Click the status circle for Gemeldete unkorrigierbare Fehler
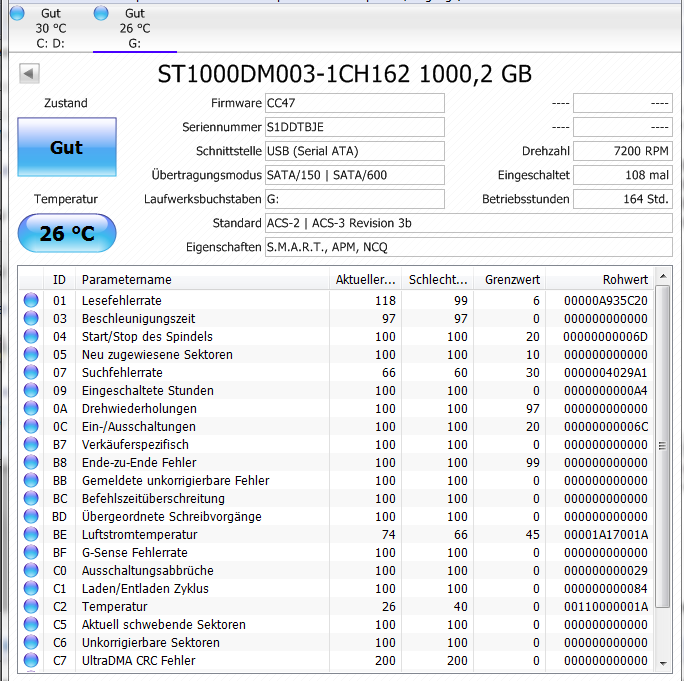 (31, 480)
